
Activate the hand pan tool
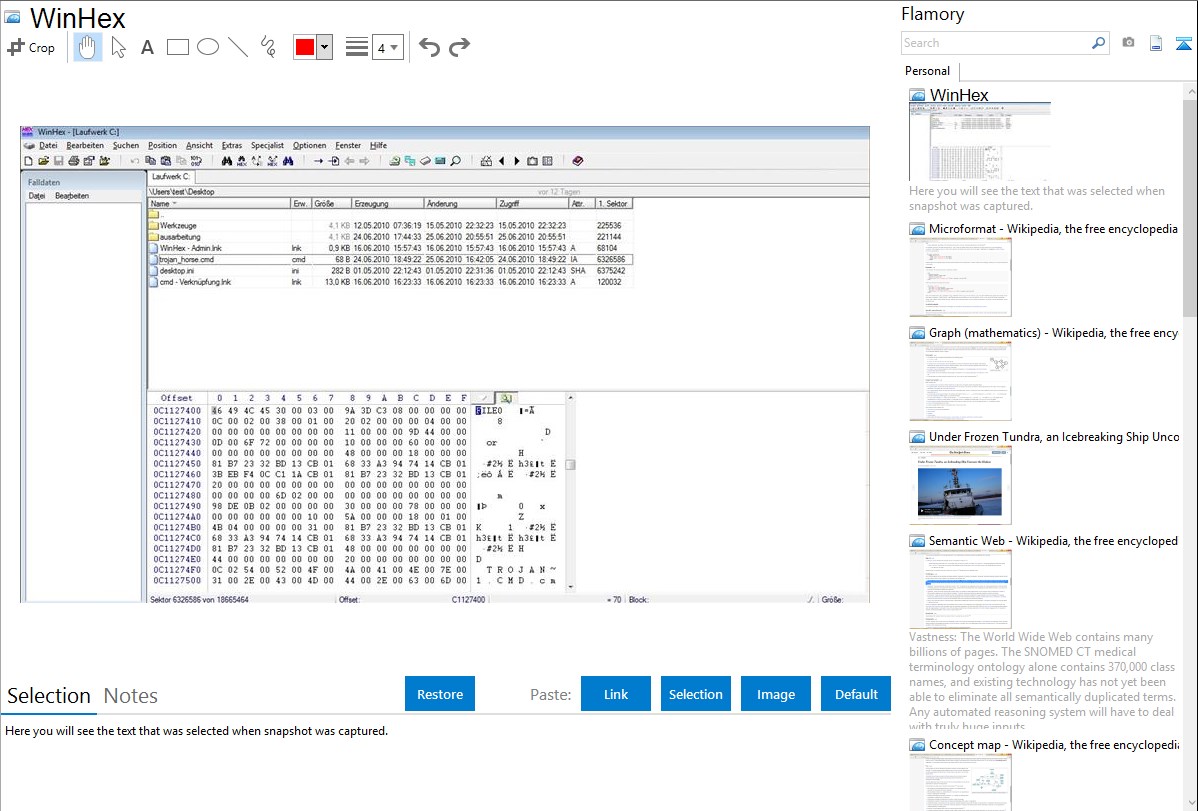pos(88,47)
